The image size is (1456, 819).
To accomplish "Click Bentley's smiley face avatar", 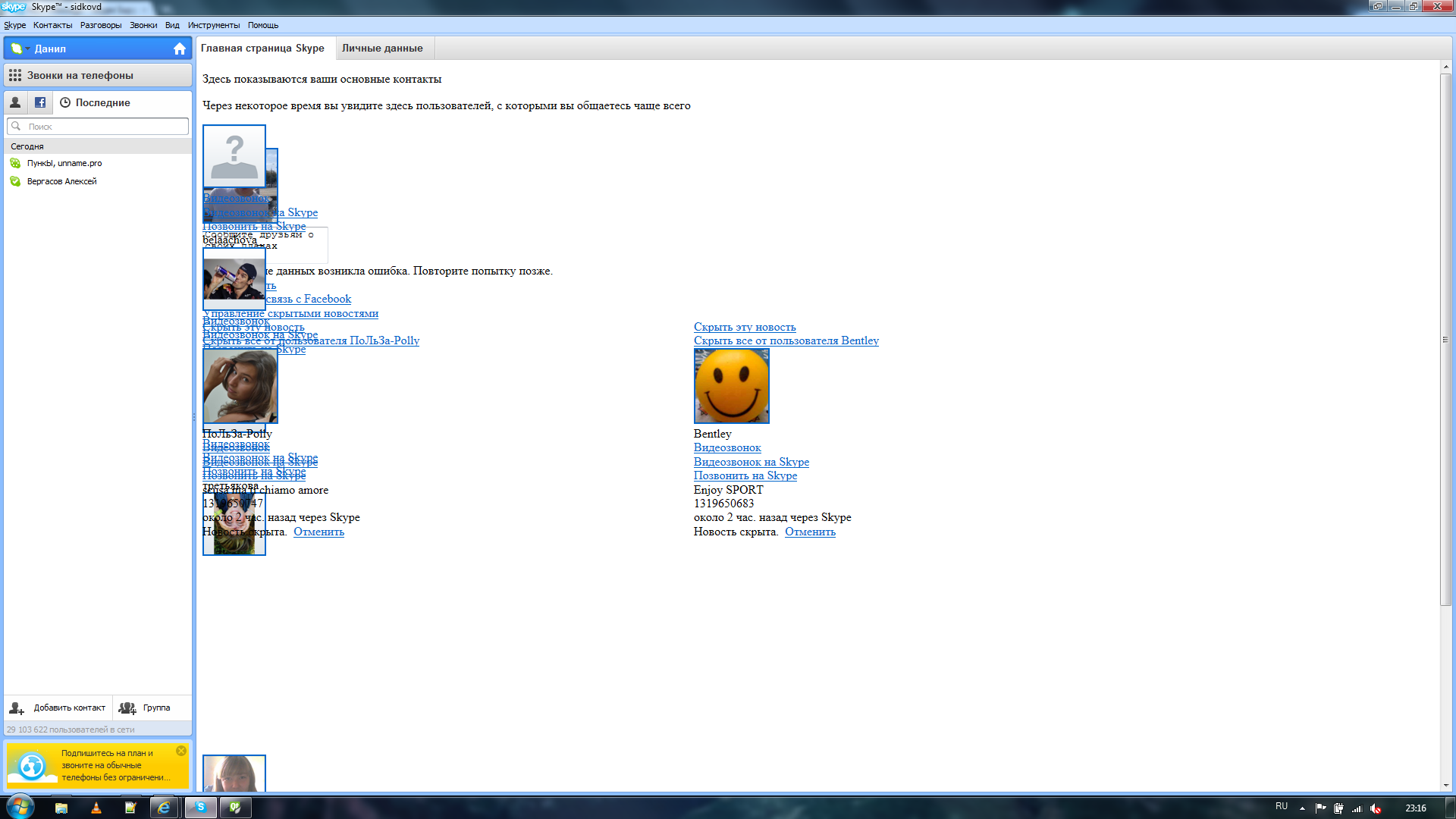I will [x=731, y=386].
